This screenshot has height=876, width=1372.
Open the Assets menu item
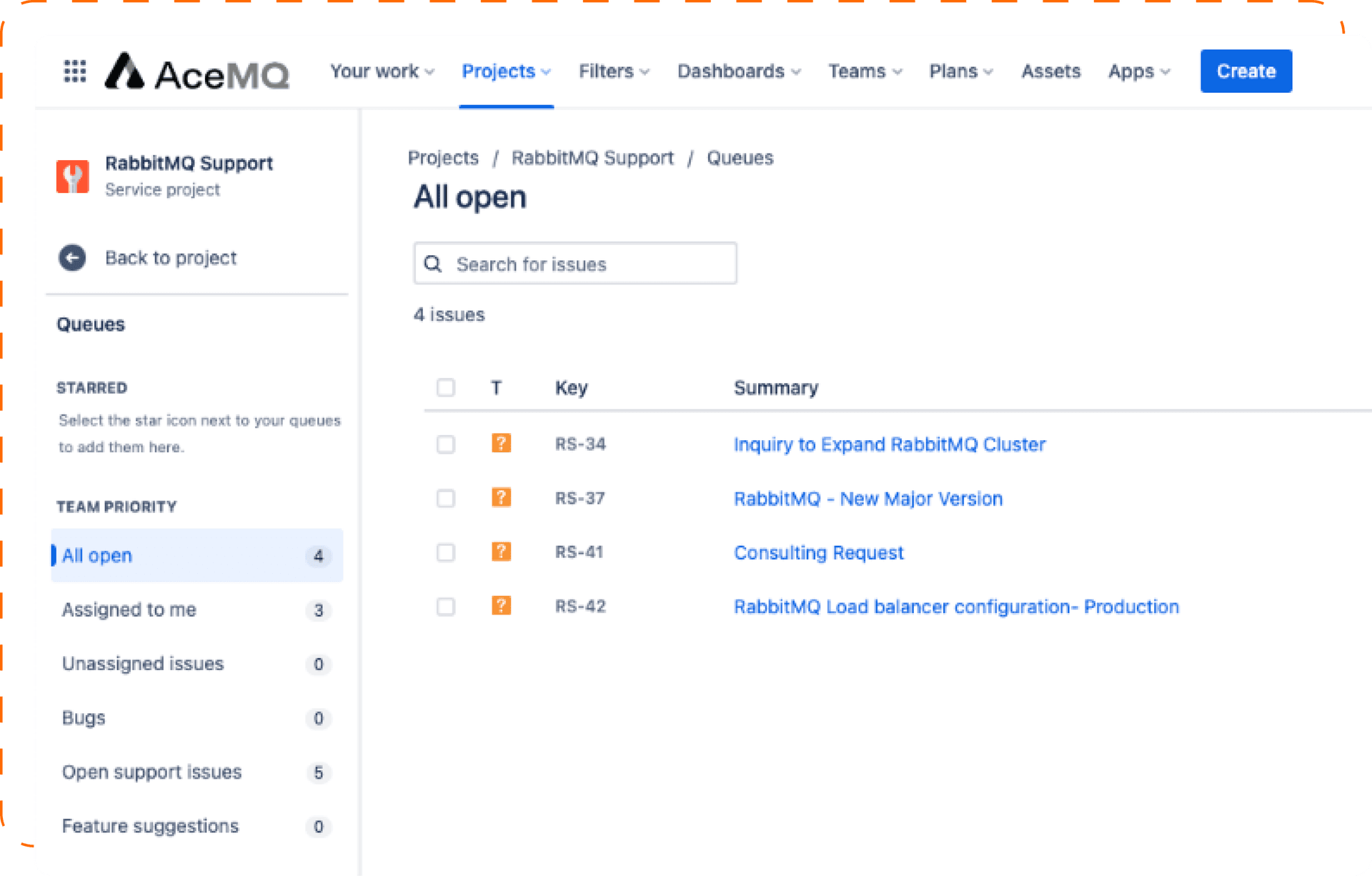(x=1050, y=71)
